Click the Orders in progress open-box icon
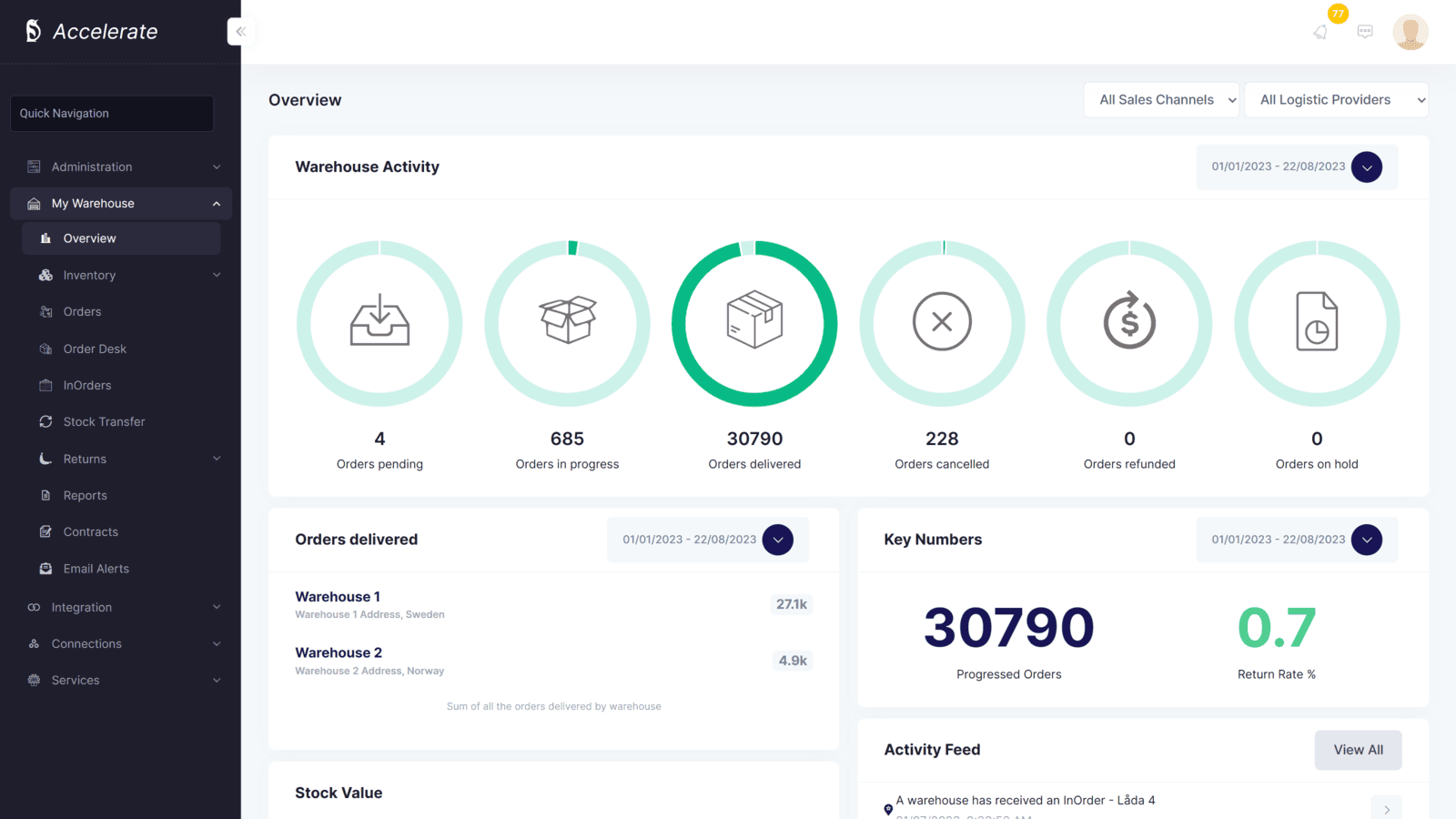The width and height of the screenshot is (1456, 819). pos(567,320)
